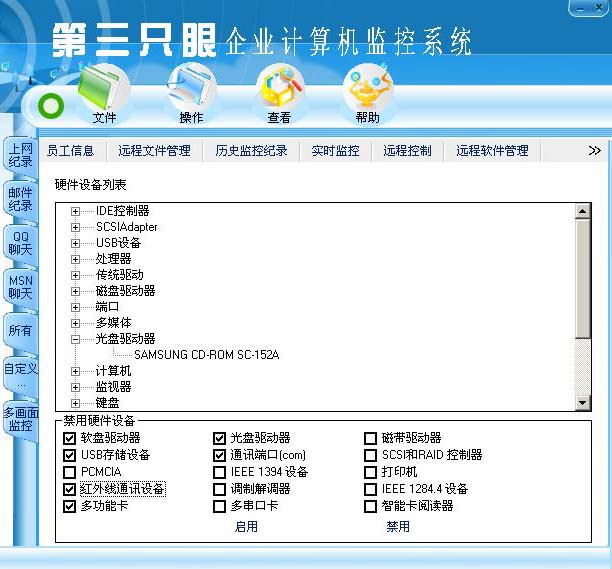Image resolution: width=612 pixels, height=569 pixels.
Task: Open the 帮助 magic lamp icon
Action: [x=368, y=88]
